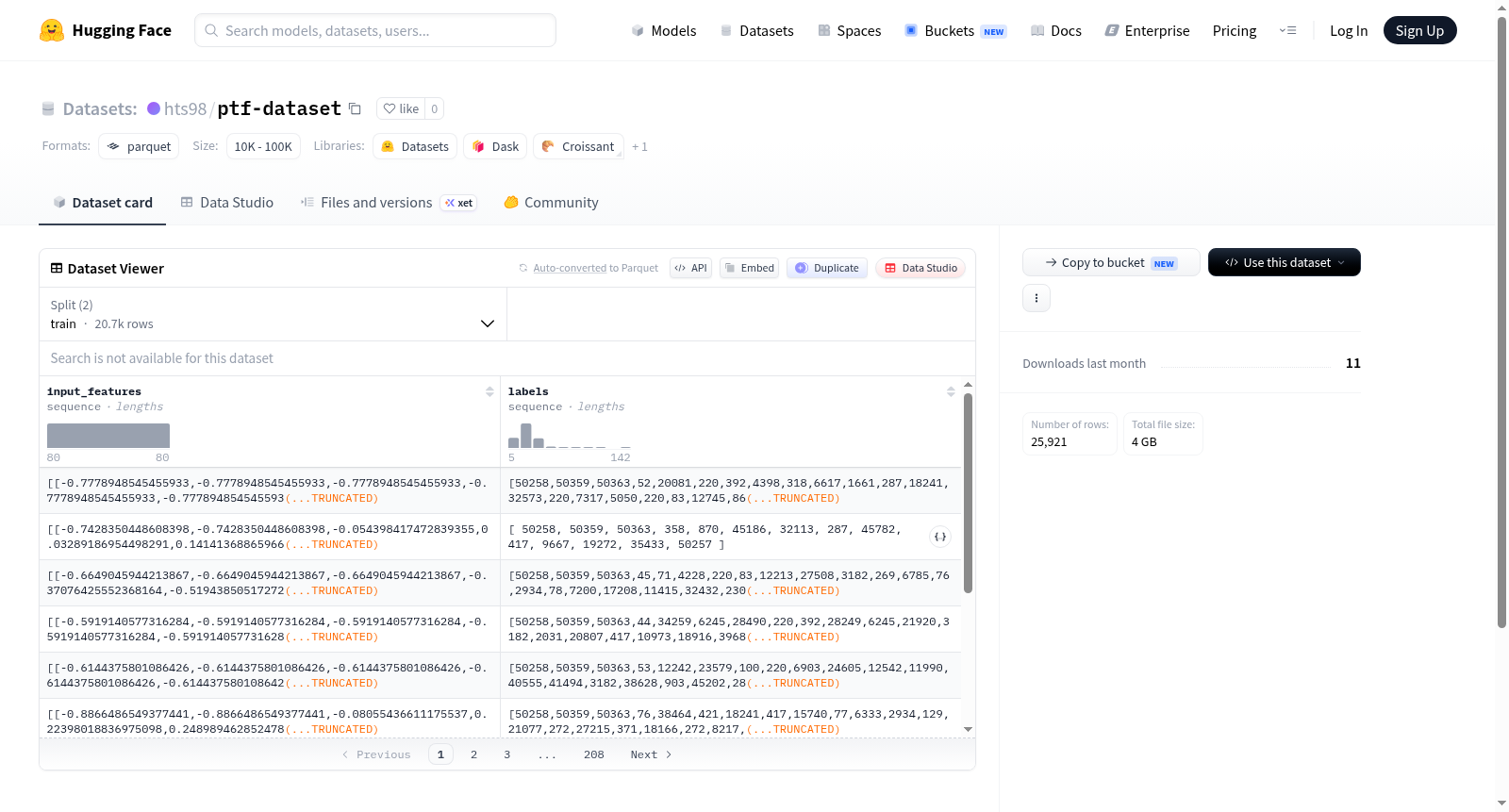Viewport: 1509px width, 812px height.
Task: Switch to Data Studio tab
Action: pos(227,203)
